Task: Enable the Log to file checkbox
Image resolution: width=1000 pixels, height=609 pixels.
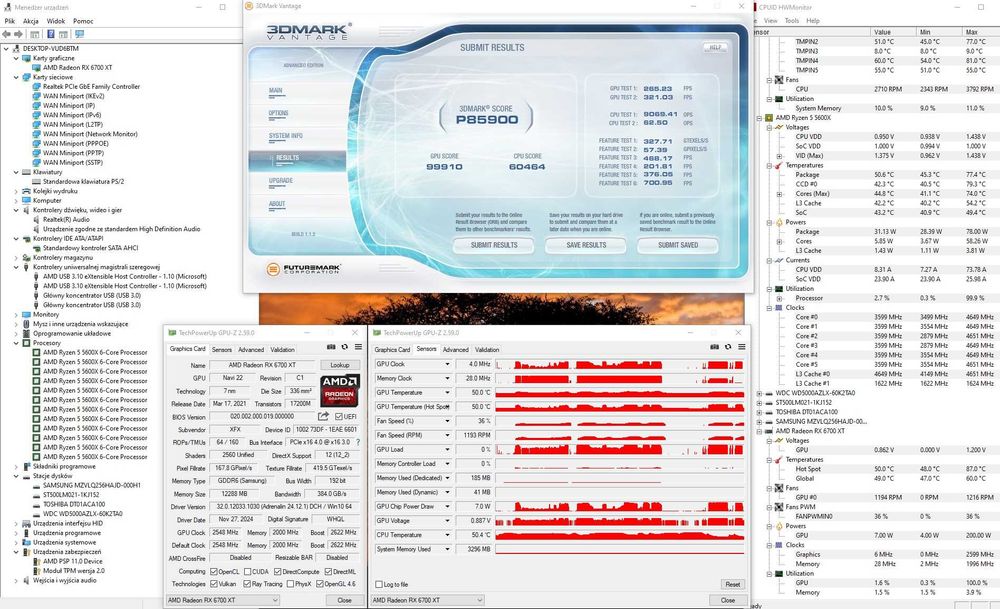Action: click(379, 584)
